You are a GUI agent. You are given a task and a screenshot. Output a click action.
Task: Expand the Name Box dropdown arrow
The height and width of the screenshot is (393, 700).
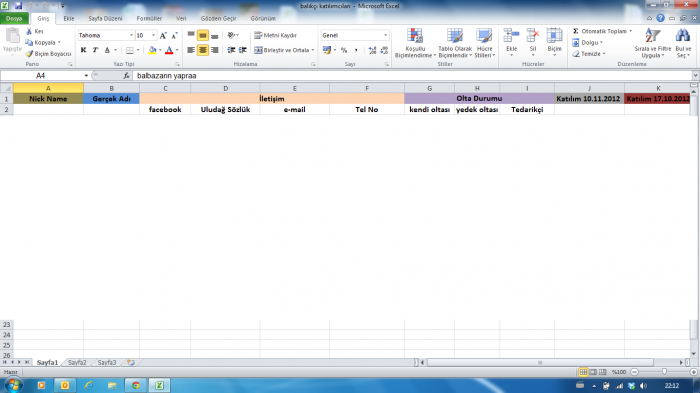[86, 75]
